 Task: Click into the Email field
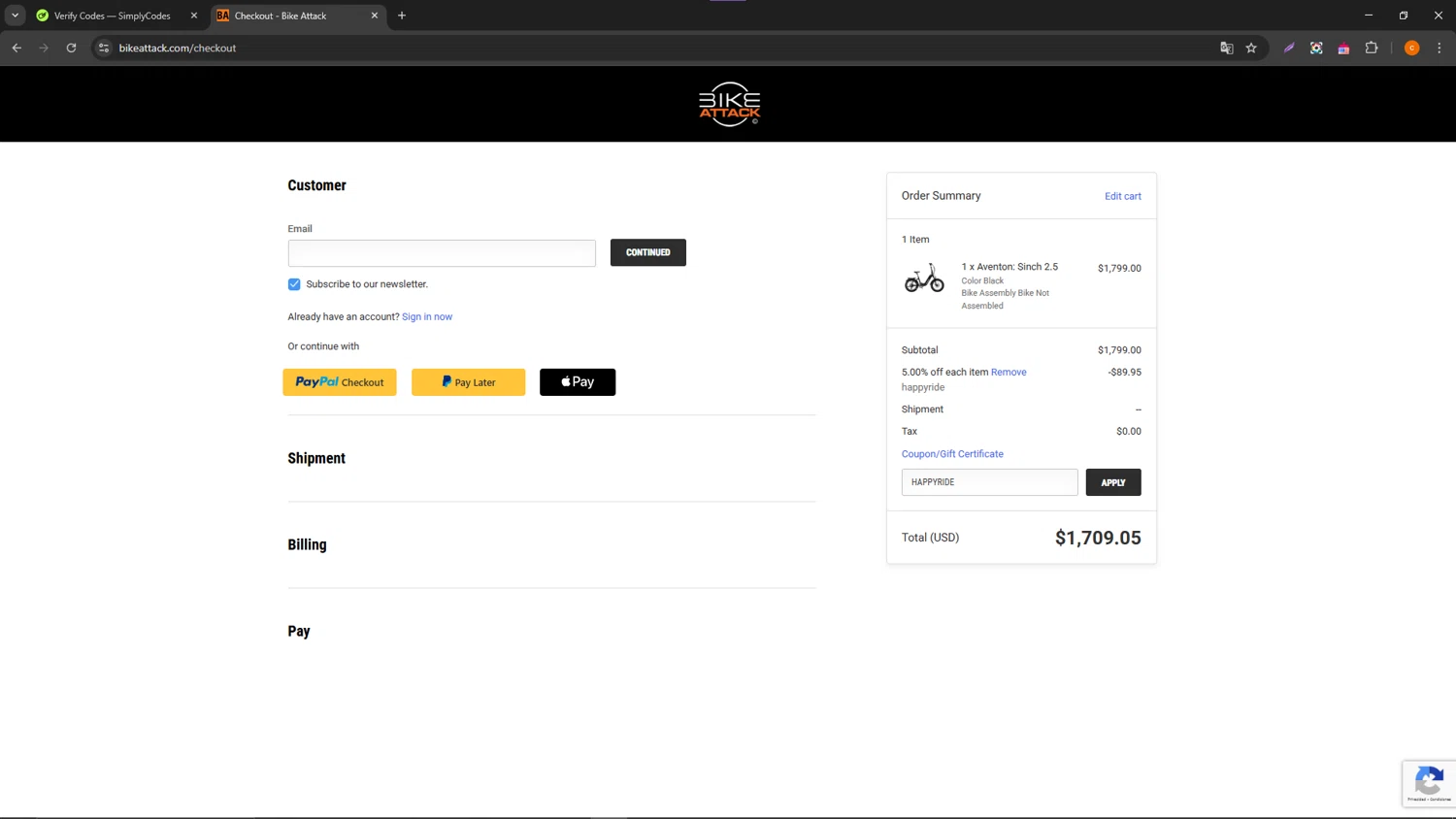coord(442,253)
